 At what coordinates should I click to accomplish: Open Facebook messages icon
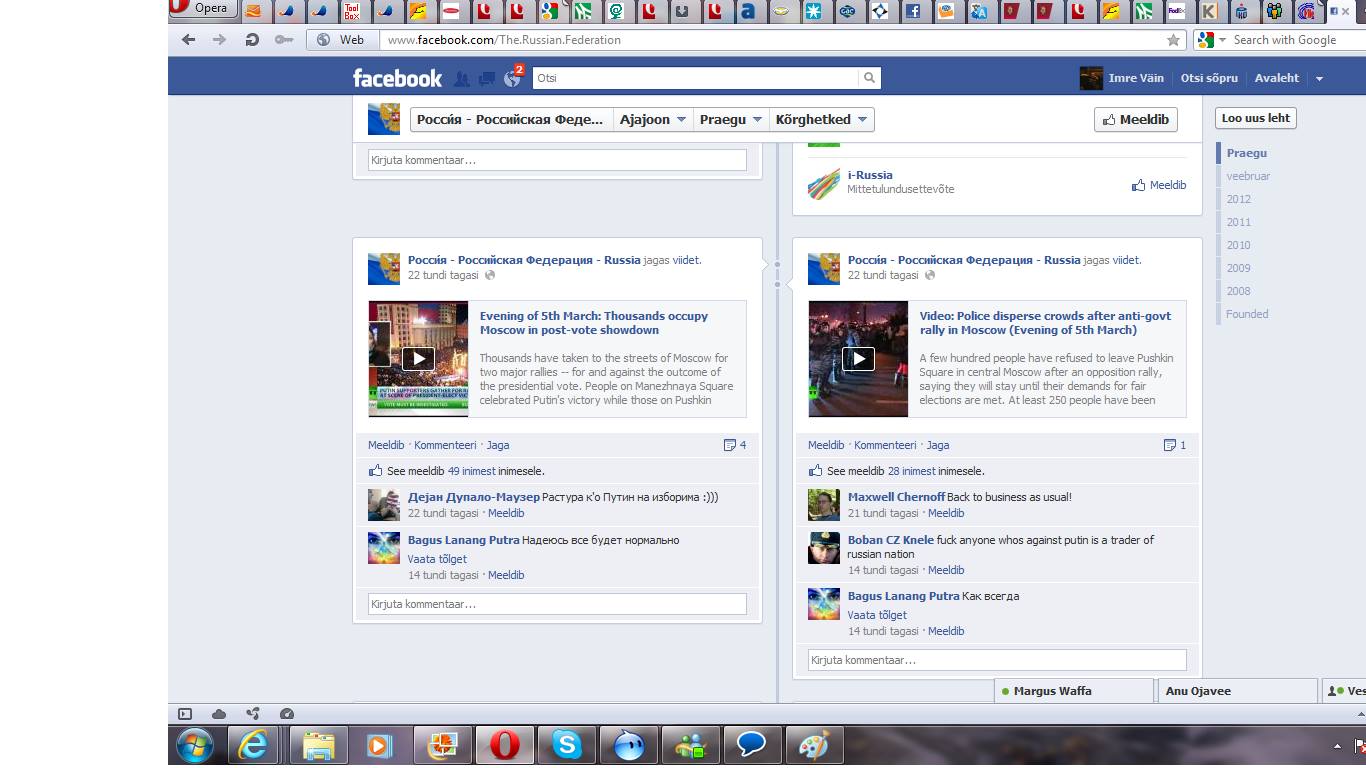pyautogui.click(x=487, y=78)
